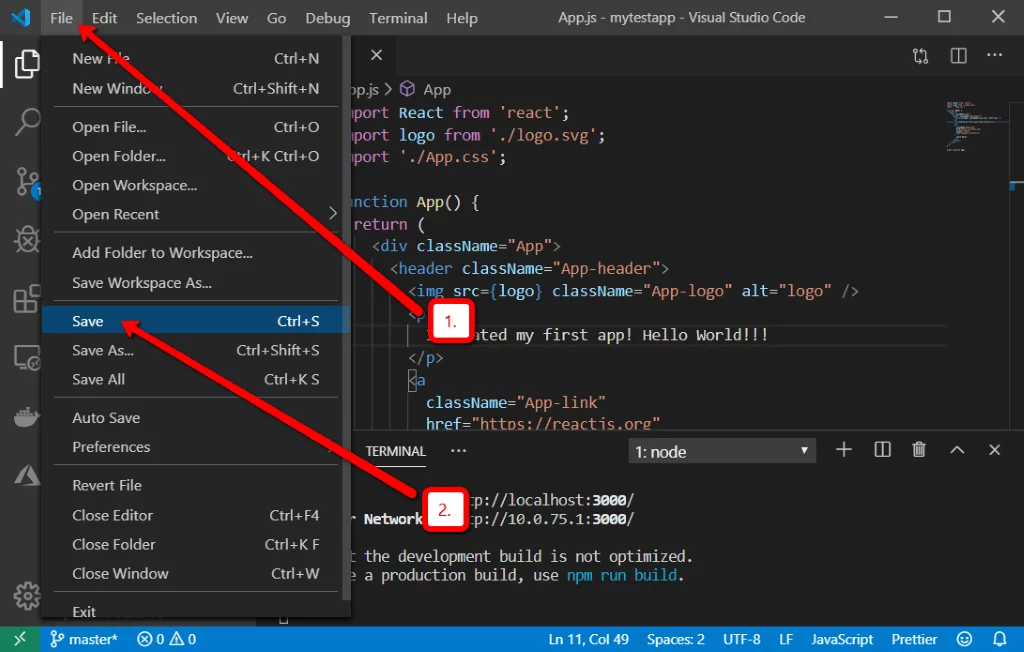Choose New File in the File menu
The width and height of the screenshot is (1024, 652).
(x=196, y=59)
